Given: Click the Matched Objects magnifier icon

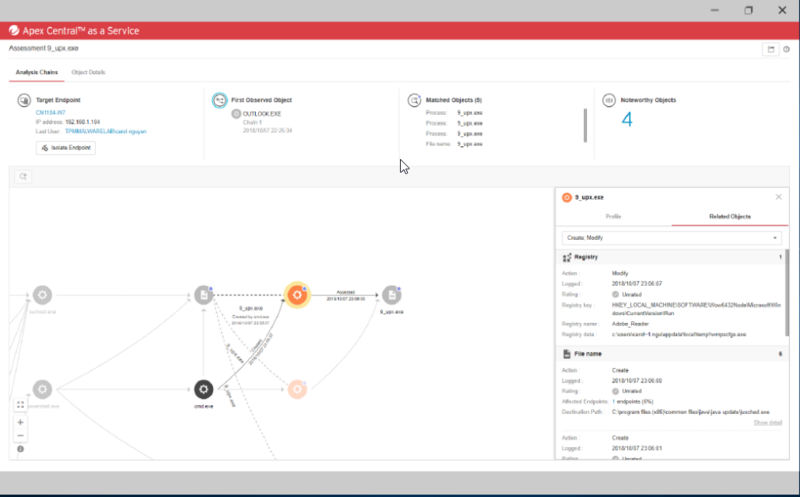Looking at the screenshot, I should point(414,100).
